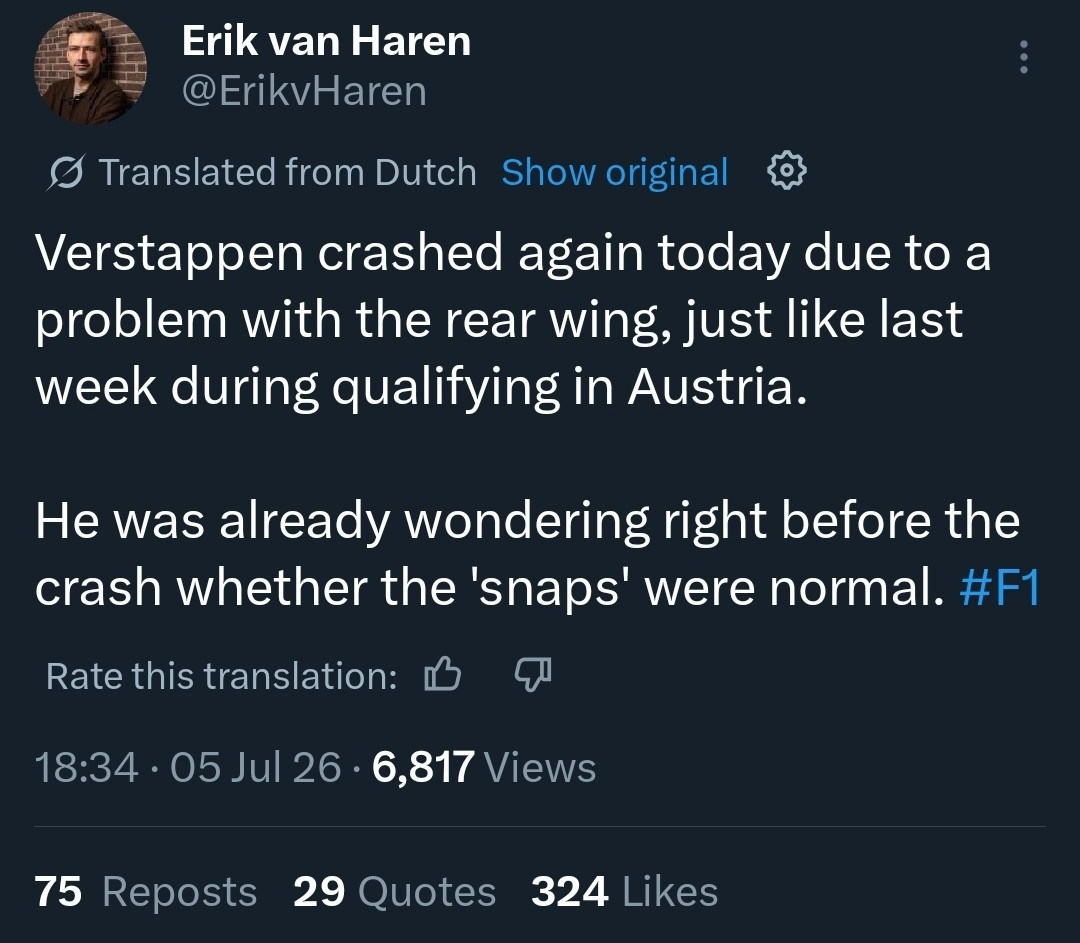This screenshot has width=1080, height=943.
Task: Open the three-dot more options menu
Action: 1024,57
